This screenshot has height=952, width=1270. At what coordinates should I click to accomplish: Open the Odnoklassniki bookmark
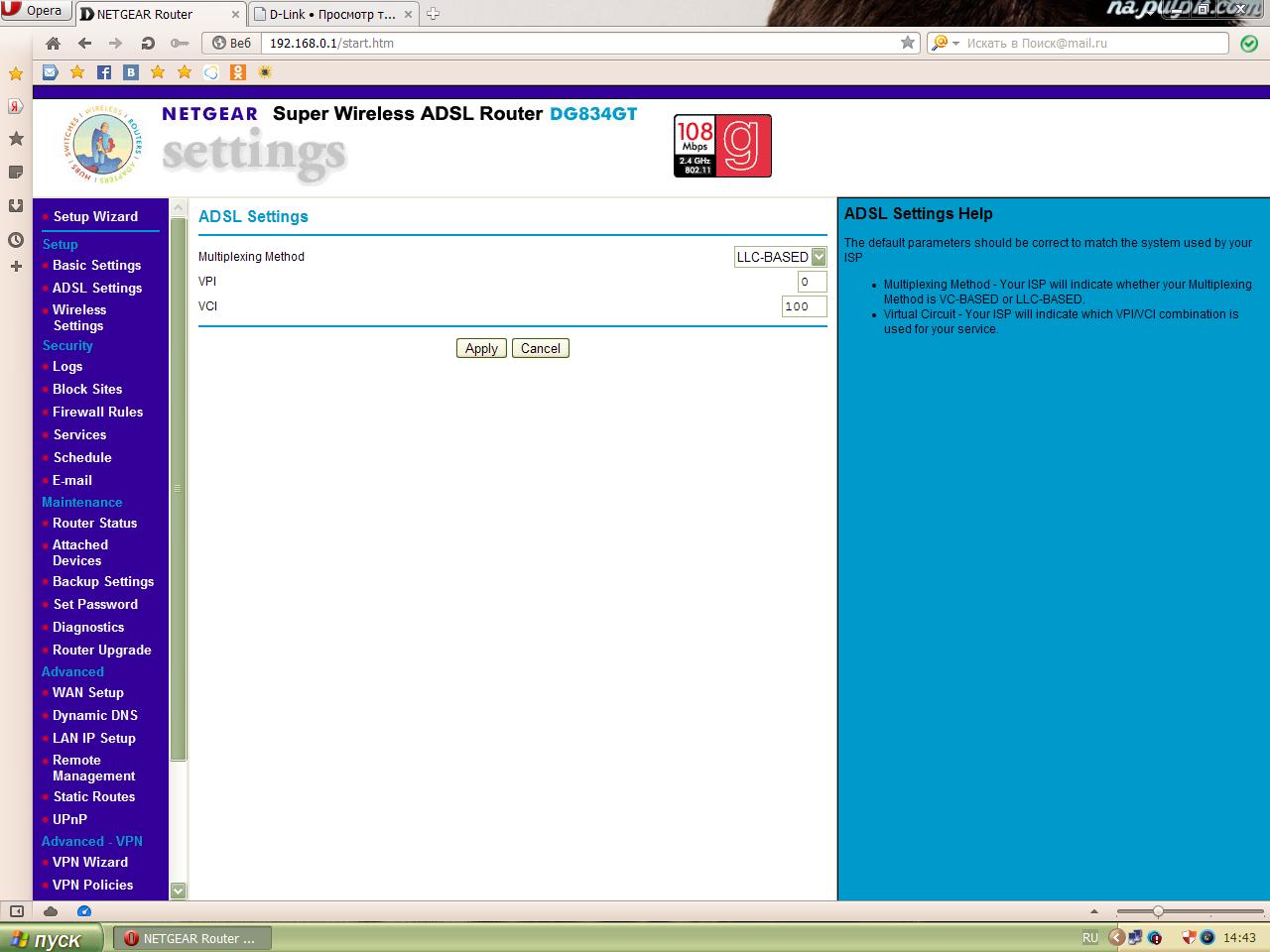(x=238, y=72)
